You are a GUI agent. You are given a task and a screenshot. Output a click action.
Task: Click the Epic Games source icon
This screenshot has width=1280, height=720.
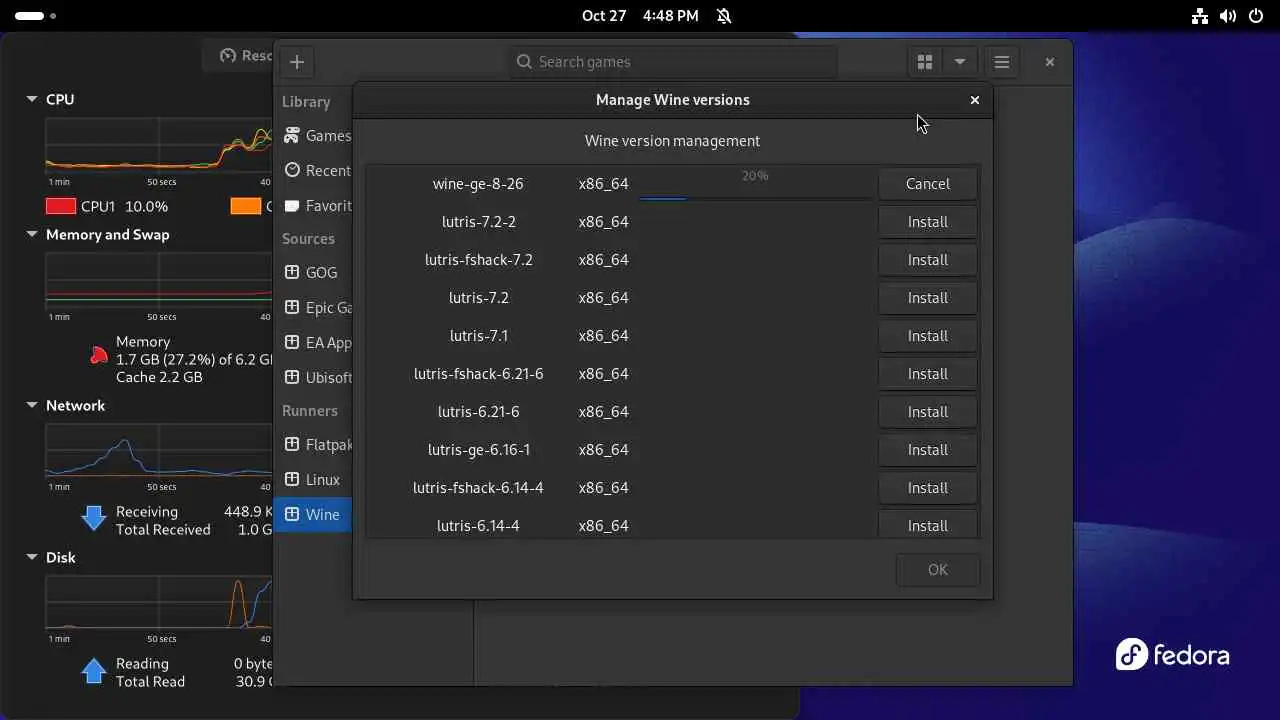pyautogui.click(x=292, y=307)
